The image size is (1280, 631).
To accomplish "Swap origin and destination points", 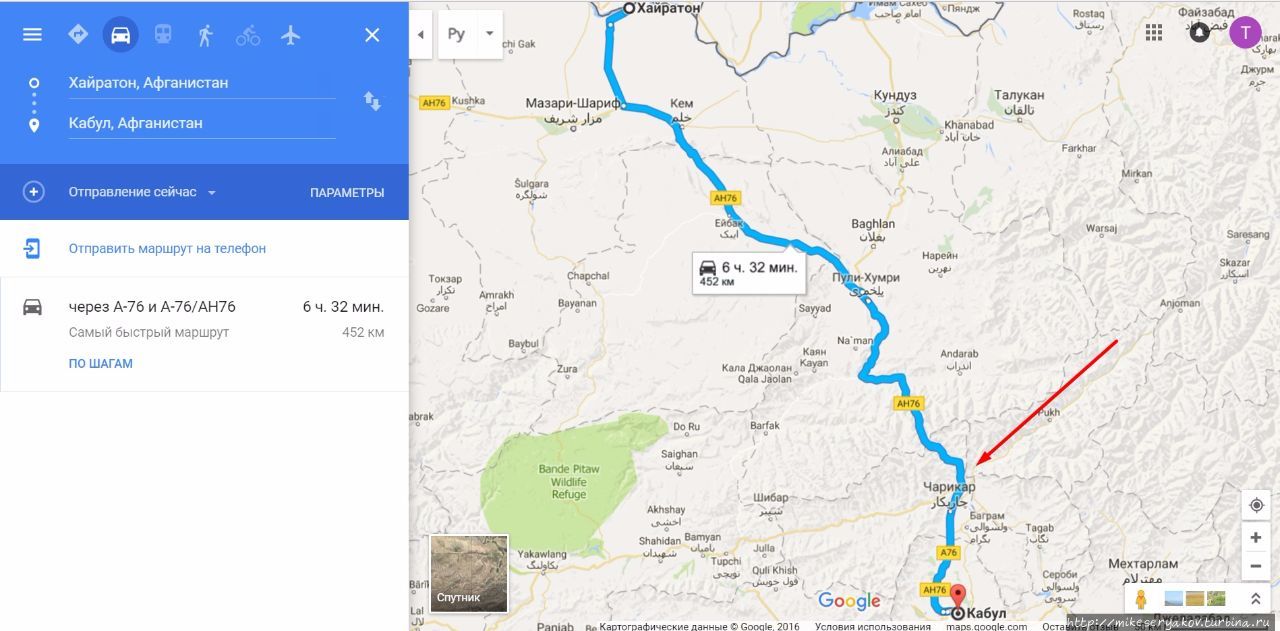I will pos(372,101).
